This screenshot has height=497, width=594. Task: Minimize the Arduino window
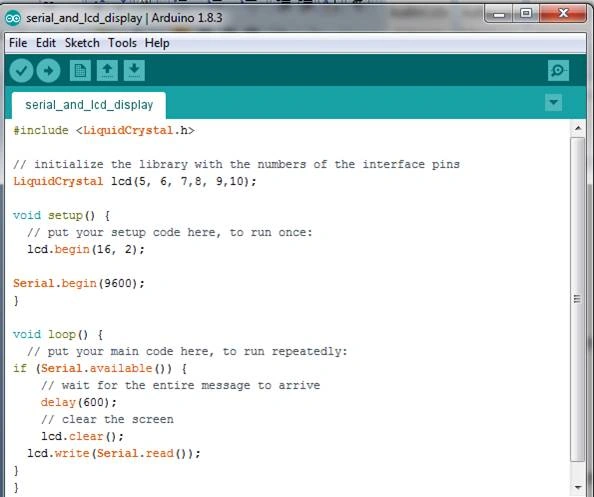pos(499,14)
